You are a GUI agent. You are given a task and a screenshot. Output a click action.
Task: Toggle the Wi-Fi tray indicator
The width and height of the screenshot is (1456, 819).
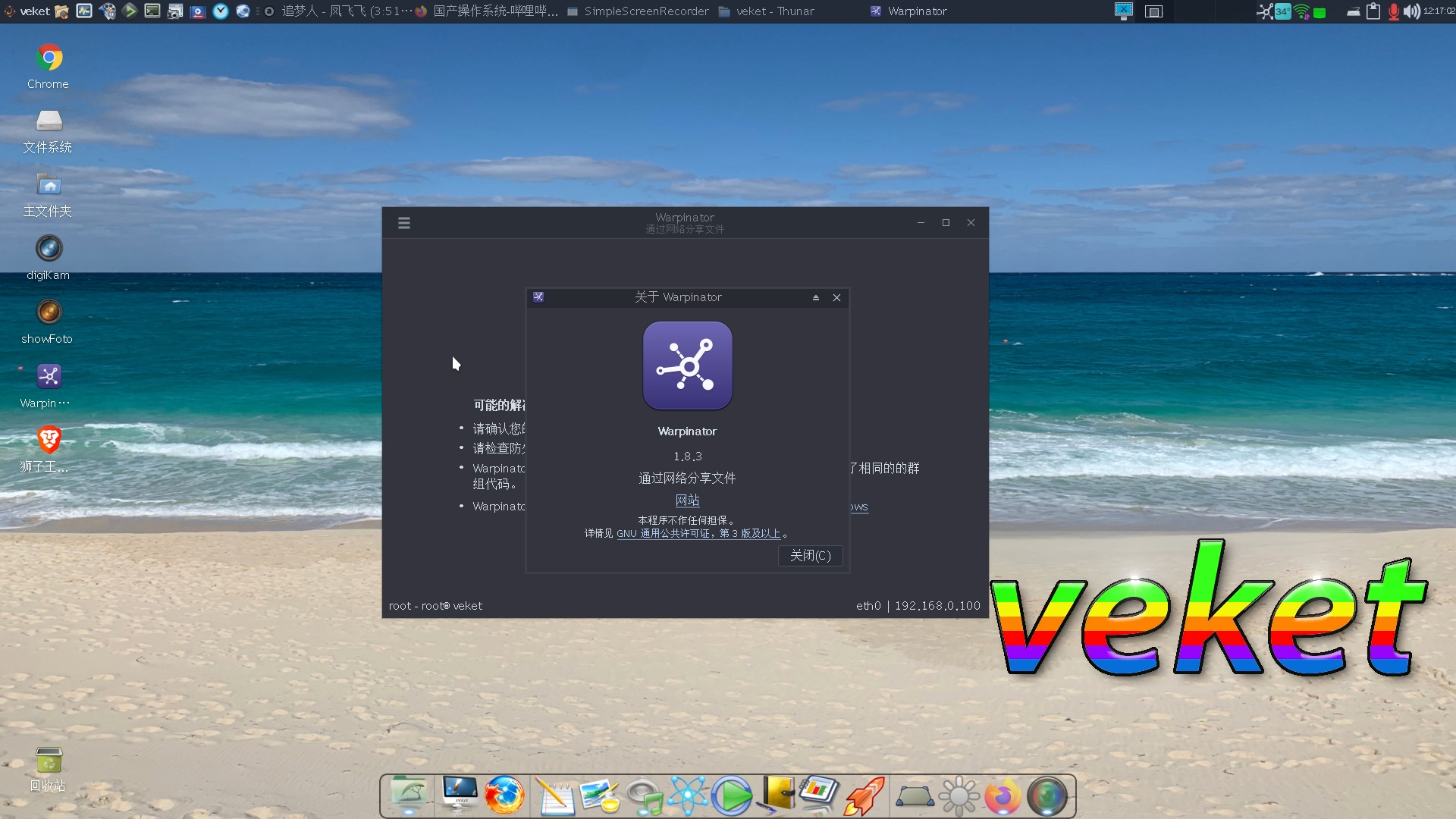1301,11
